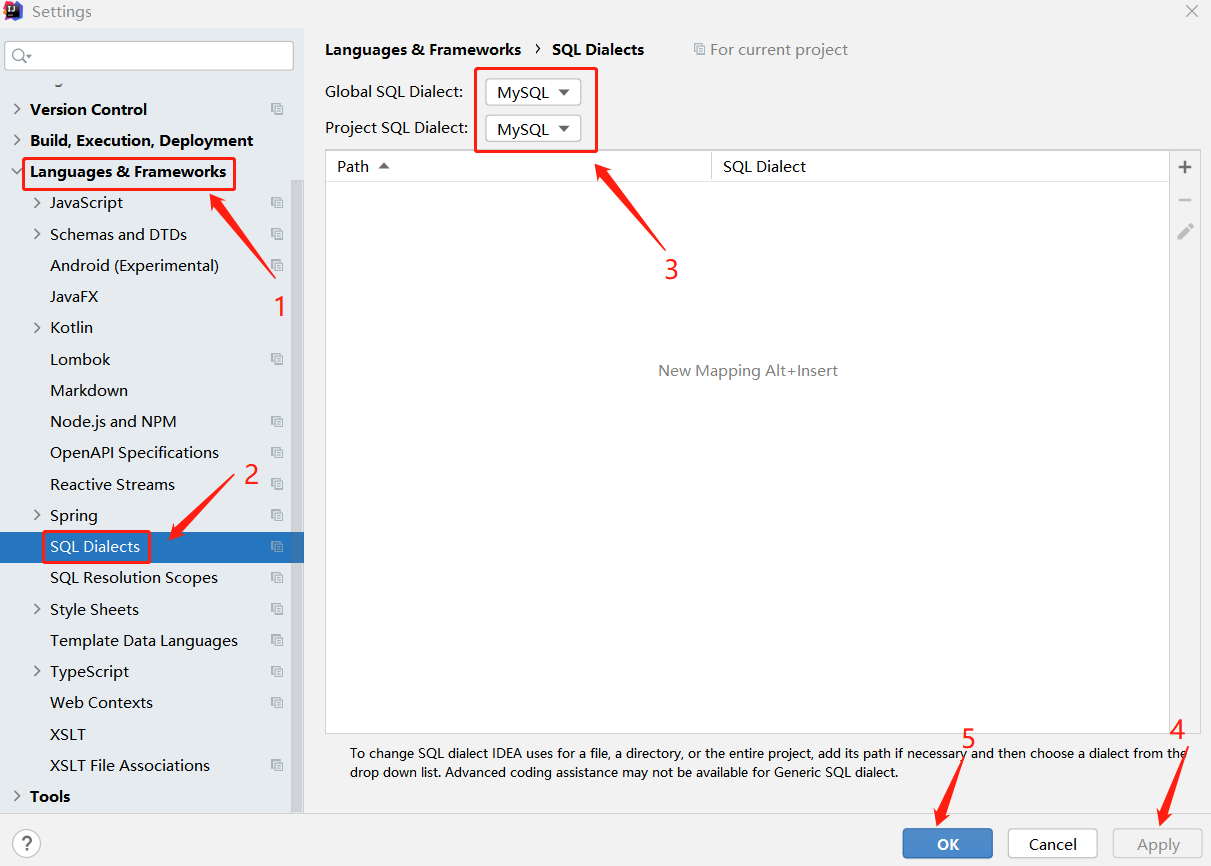Image resolution: width=1211 pixels, height=866 pixels.
Task: Expand Build, Execution, Deployment section
Action: coord(16,141)
